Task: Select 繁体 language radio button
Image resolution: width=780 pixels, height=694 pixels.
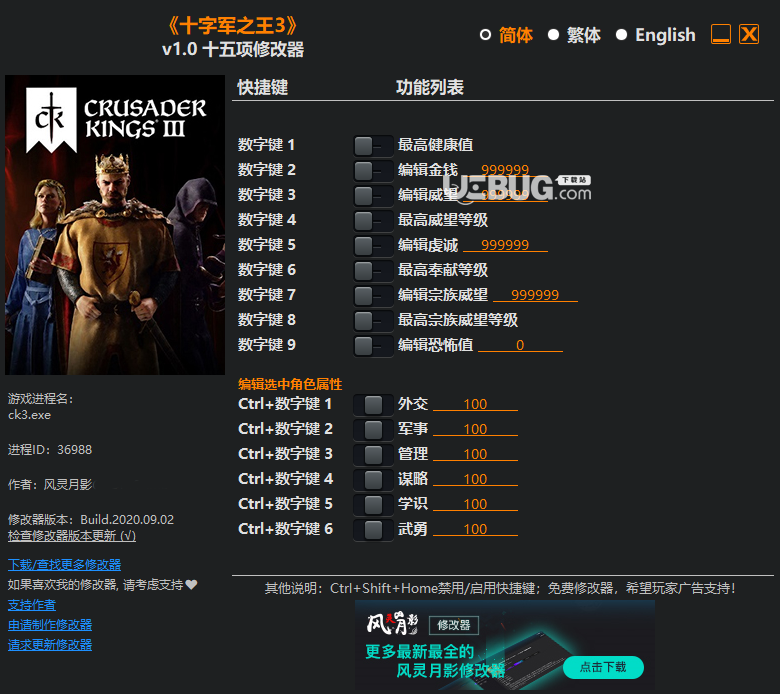Action: (x=553, y=35)
